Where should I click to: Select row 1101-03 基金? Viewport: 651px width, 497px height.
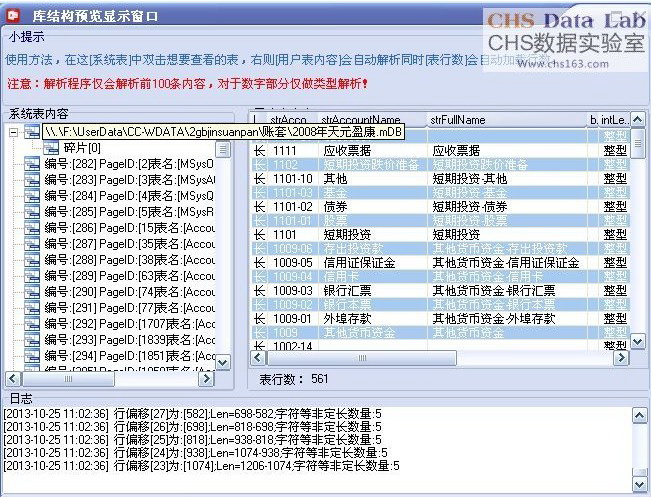pyautogui.click(x=441, y=193)
